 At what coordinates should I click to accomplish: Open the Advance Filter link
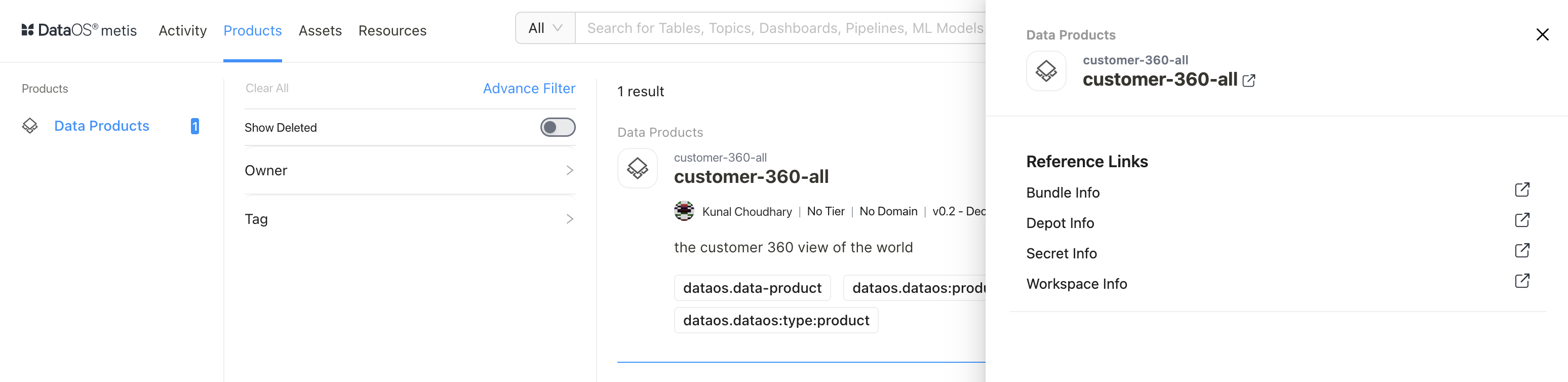pos(529,88)
